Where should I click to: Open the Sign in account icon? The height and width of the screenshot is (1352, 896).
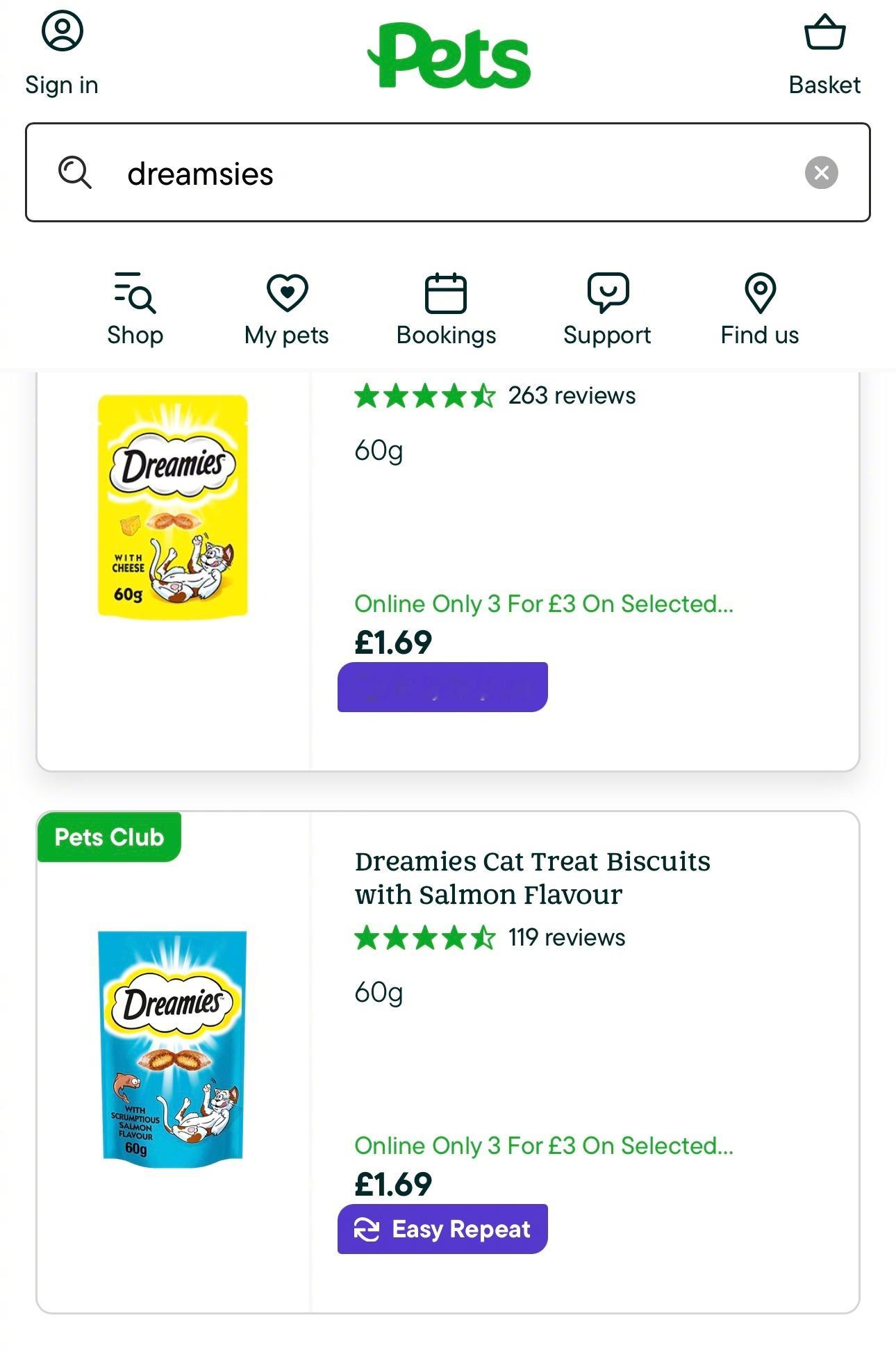62,32
